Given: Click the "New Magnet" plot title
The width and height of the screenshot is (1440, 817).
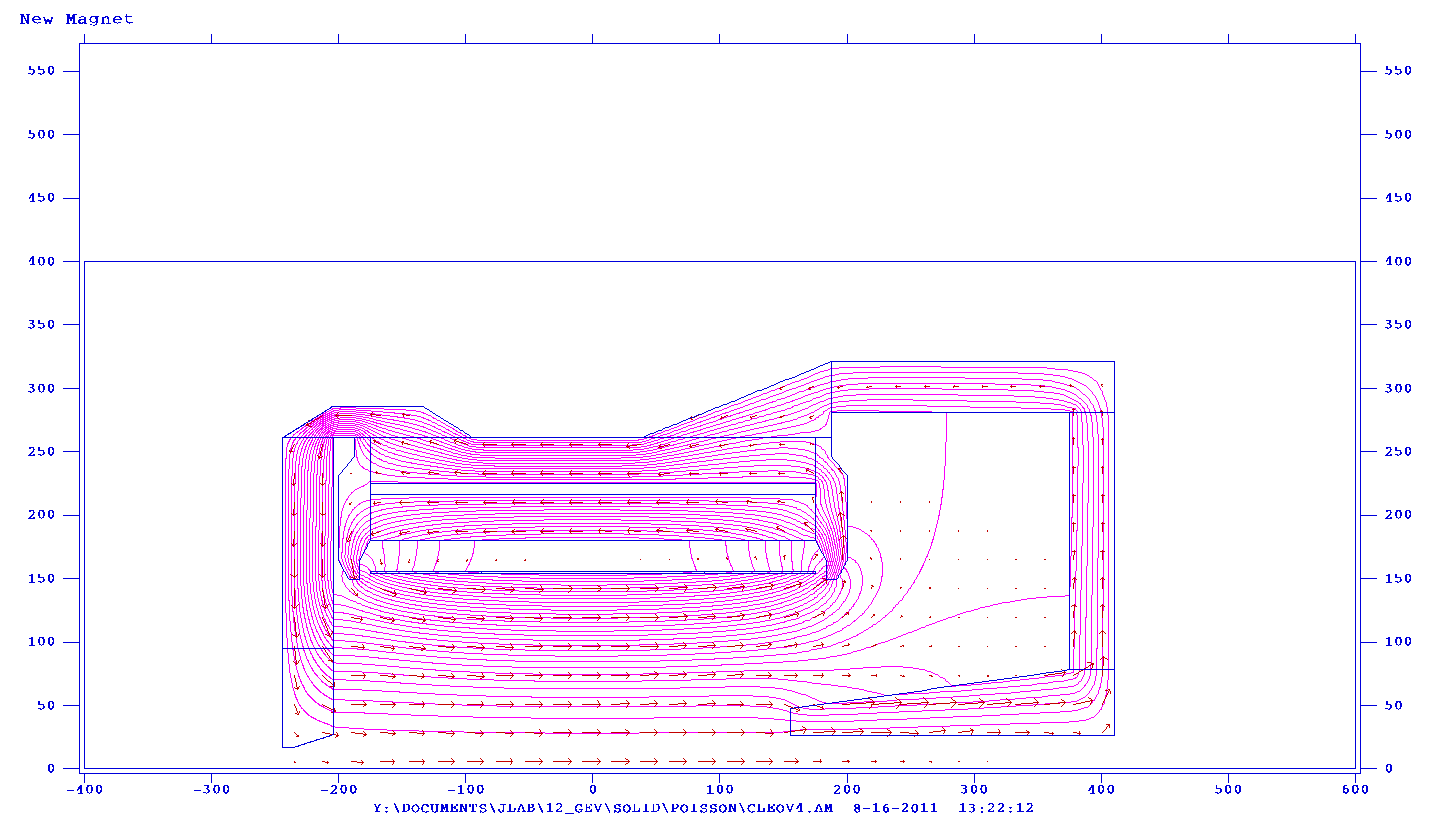Looking at the screenshot, I should pos(76,19).
